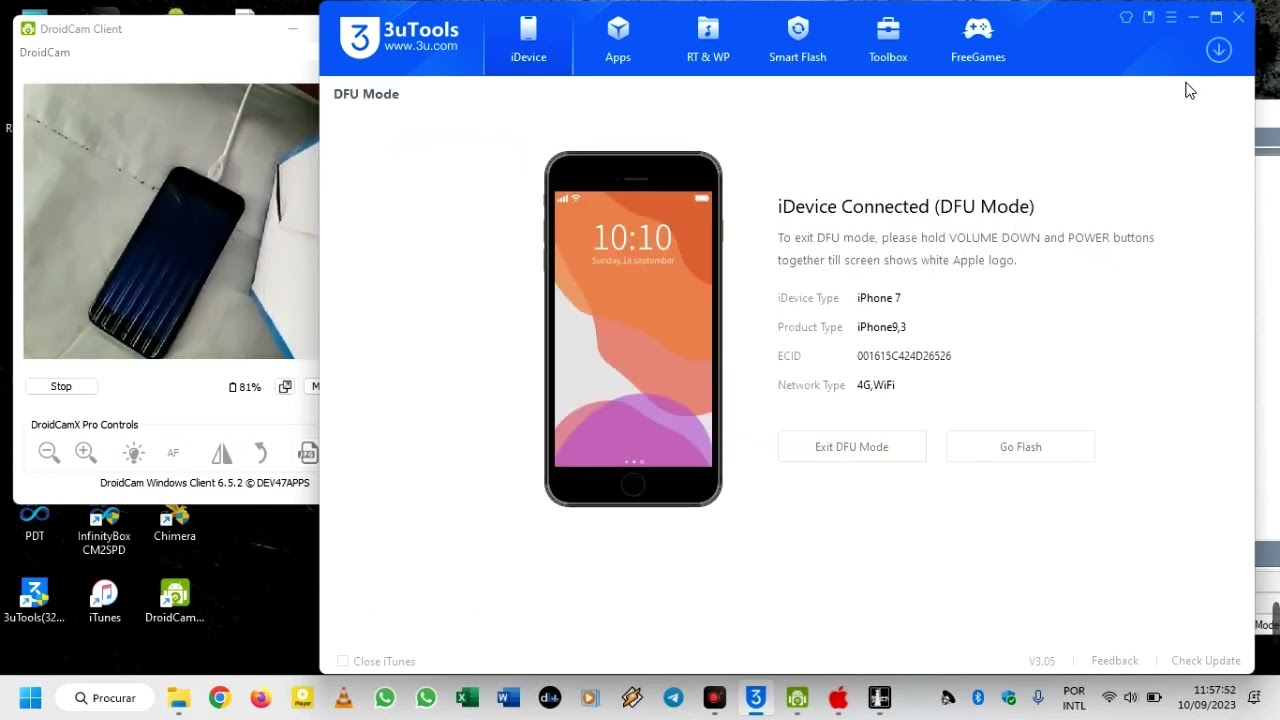Stop the DroidCam video feed
1280x720 pixels.
point(61,386)
